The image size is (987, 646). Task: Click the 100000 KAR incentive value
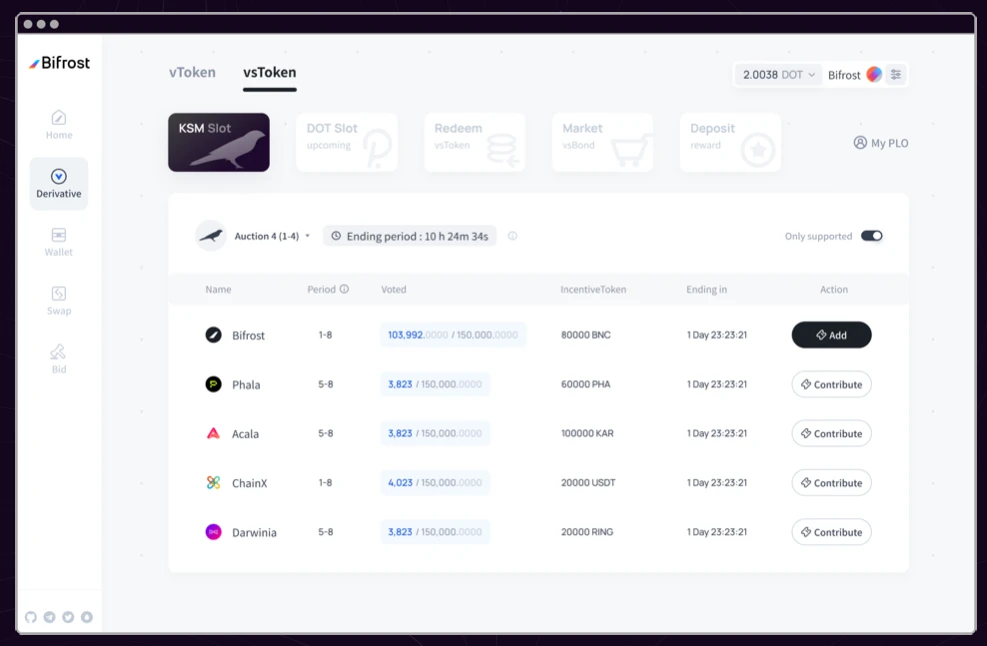coord(587,433)
